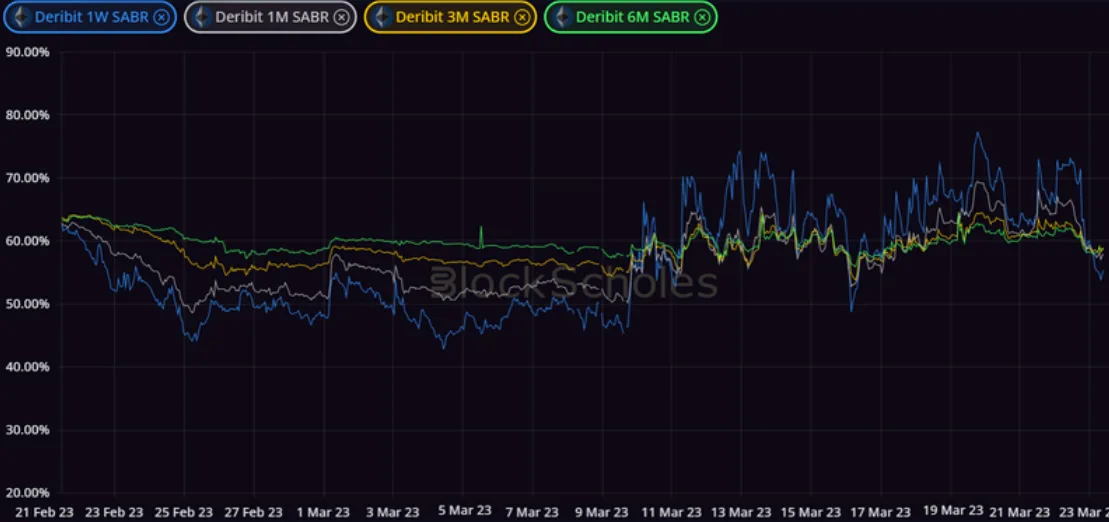Click the 9 Mar 23 date label
The image size is (1109, 522).
tap(602, 511)
